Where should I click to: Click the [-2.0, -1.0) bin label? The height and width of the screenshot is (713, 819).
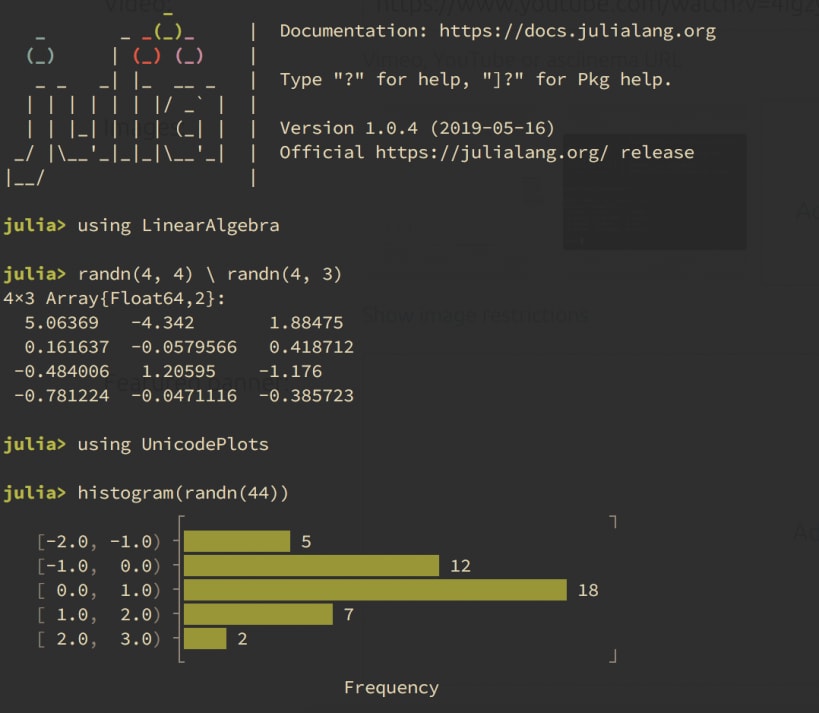[98, 542]
